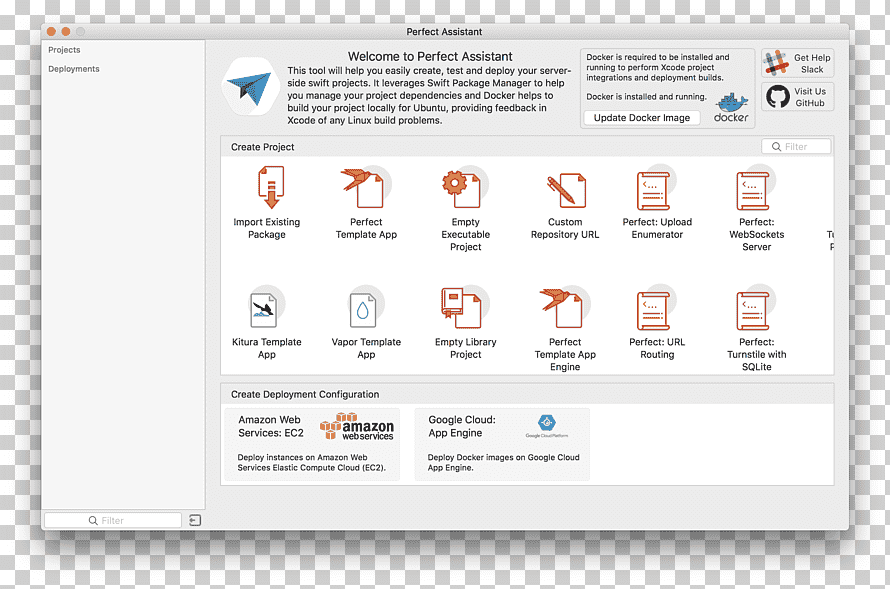Click the Create Project section heading

[x=262, y=147]
